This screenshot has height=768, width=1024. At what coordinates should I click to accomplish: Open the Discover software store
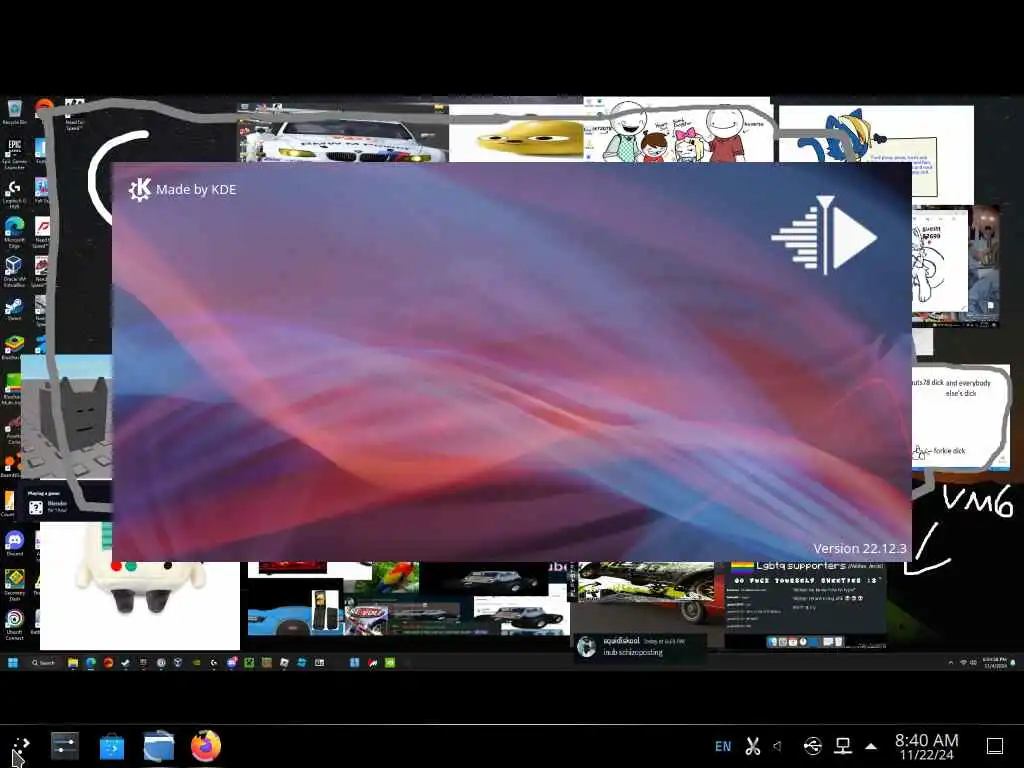(112, 746)
